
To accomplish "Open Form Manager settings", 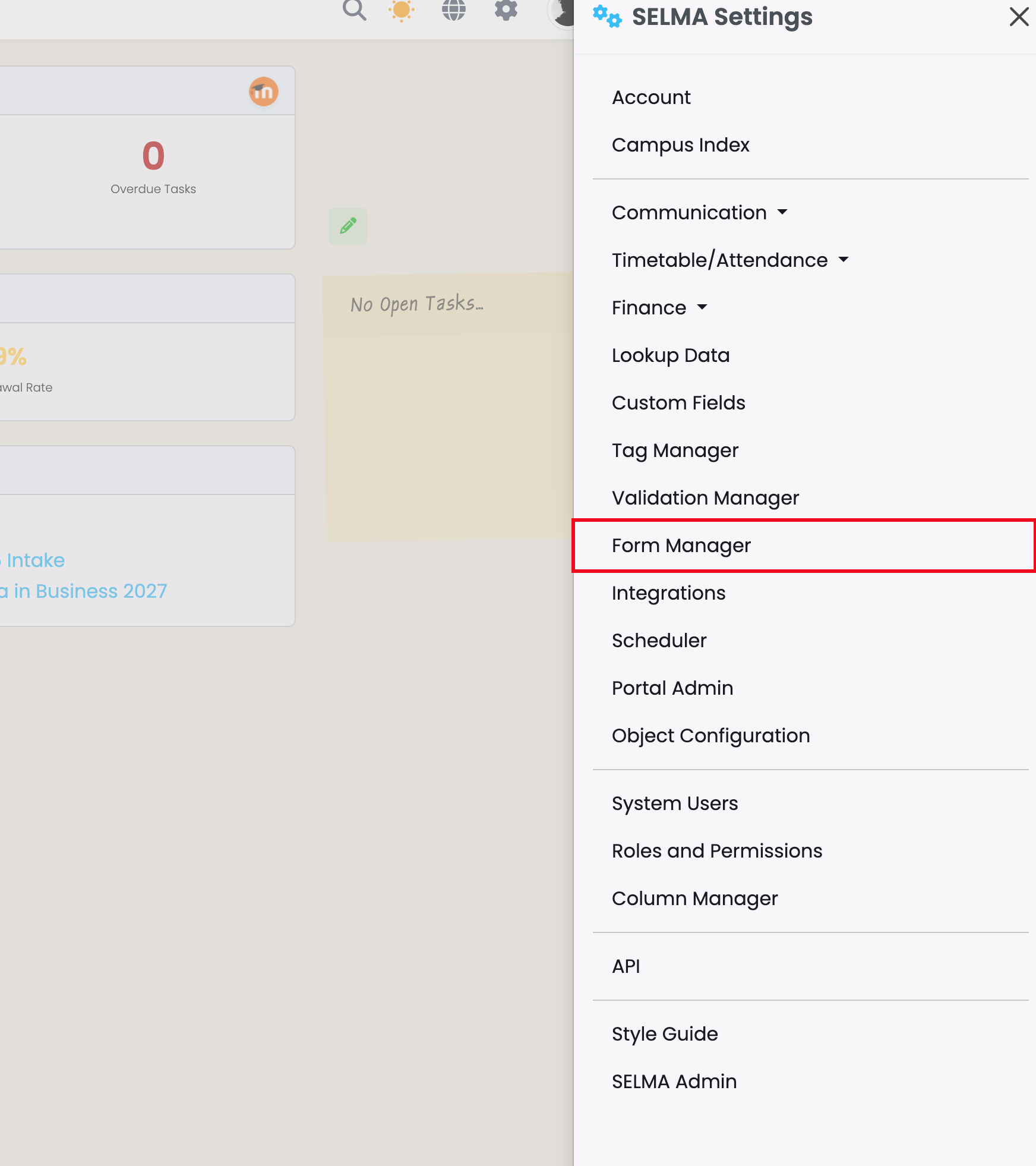I will (x=681, y=546).
